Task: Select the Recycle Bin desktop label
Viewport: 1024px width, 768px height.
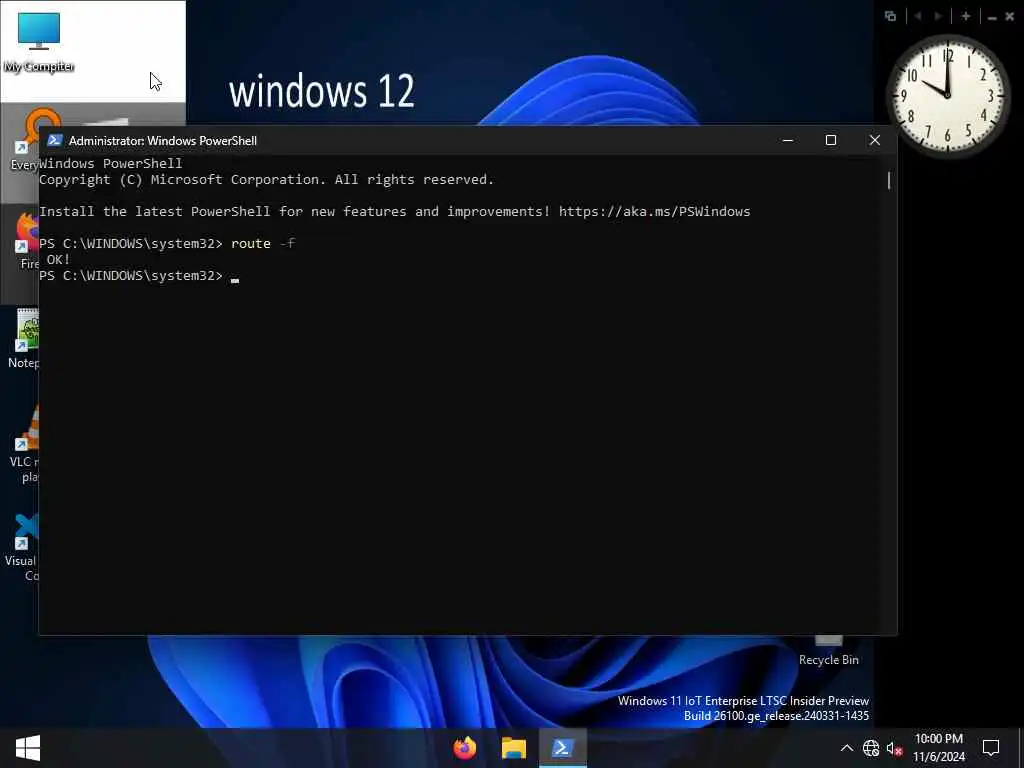Action: tap(828, 660)
